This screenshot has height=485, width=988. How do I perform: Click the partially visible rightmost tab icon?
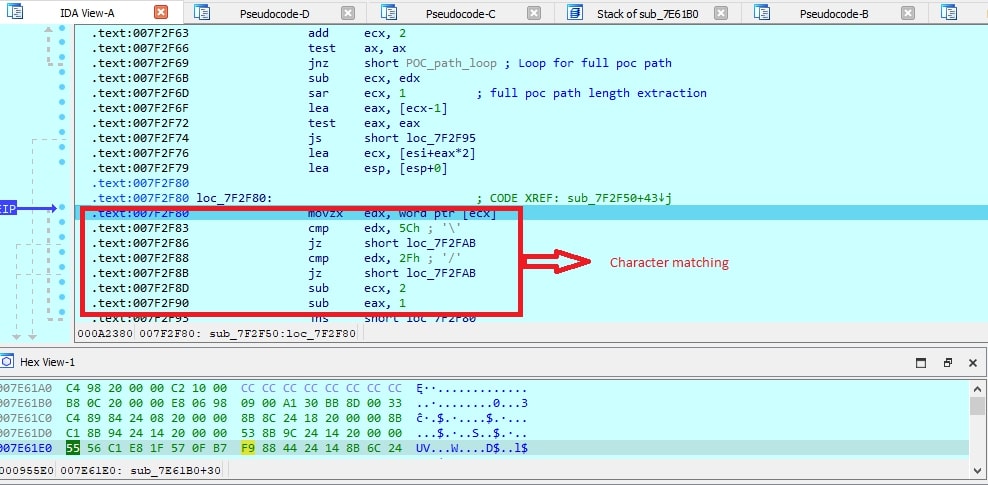coord(948,11)
